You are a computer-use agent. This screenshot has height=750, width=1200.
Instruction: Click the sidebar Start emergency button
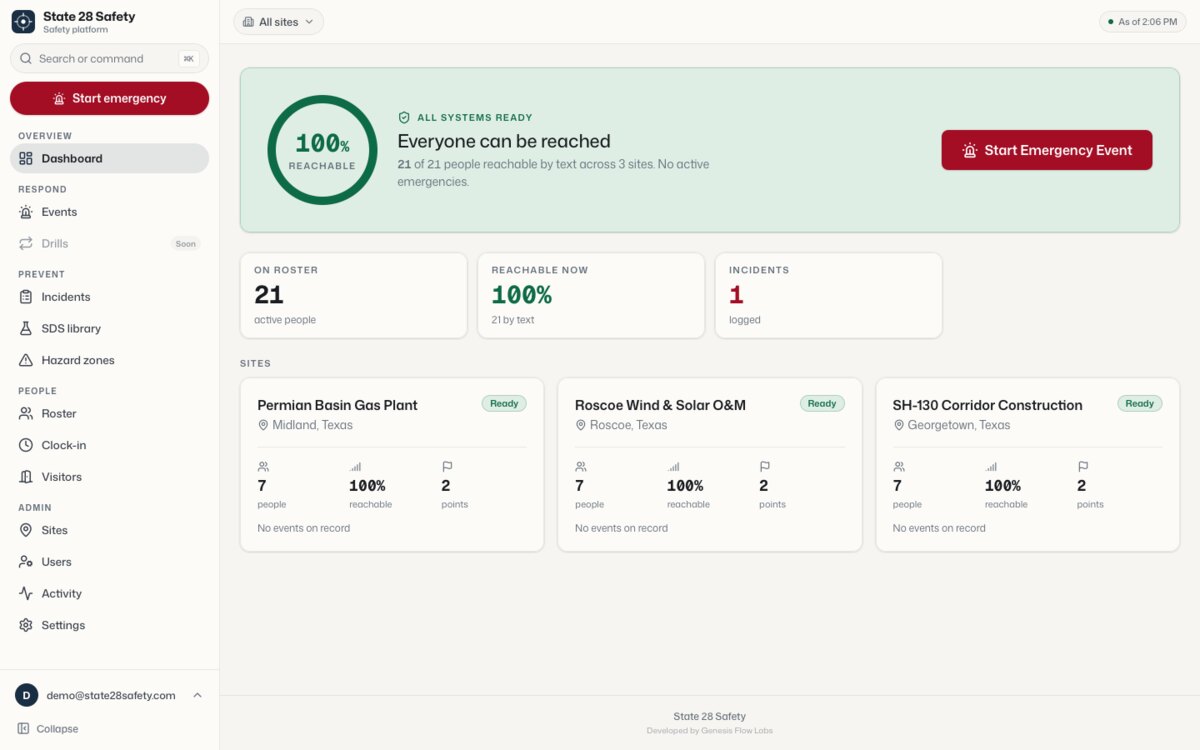109,98
